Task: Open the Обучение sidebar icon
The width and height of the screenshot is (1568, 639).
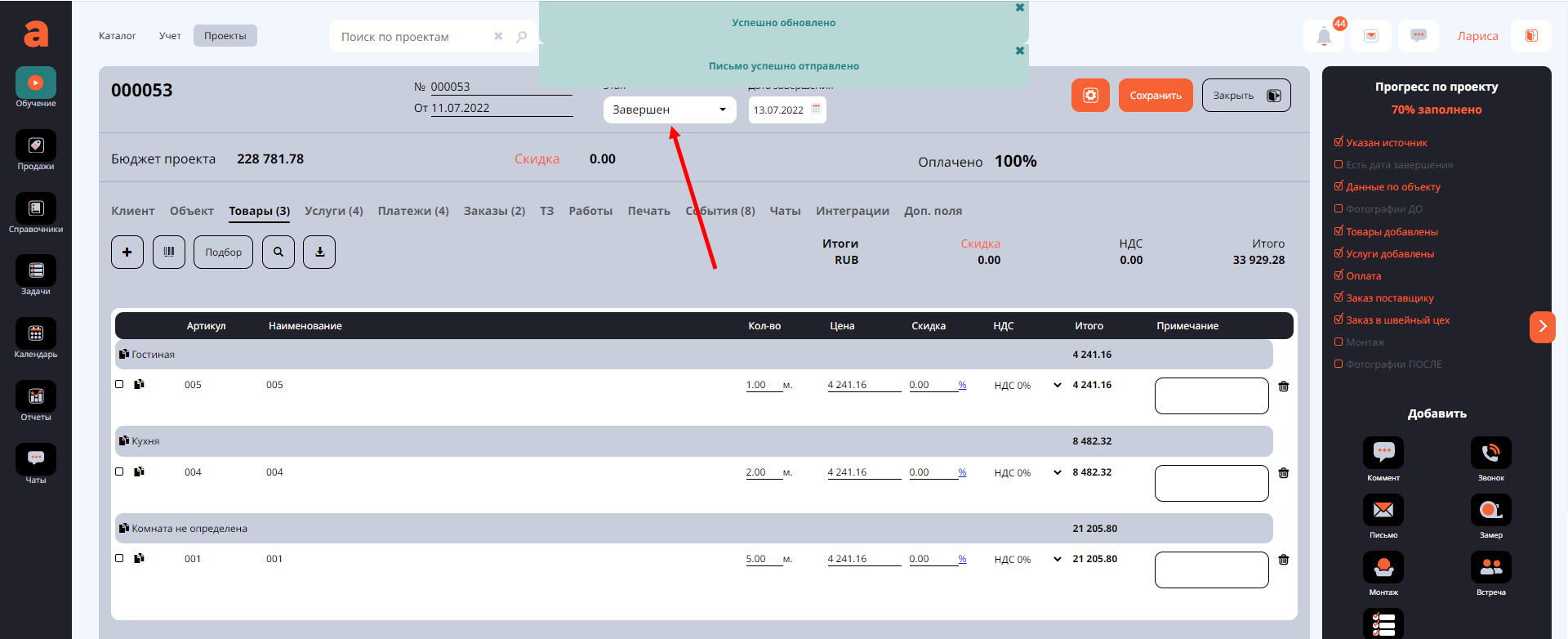Action: [x=36, y=83]
